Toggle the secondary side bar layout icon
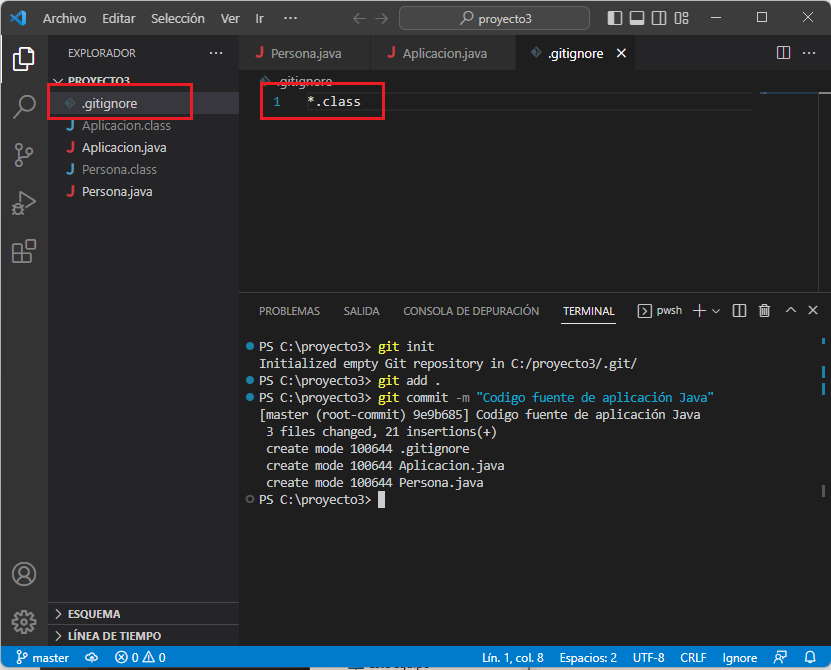The width and height of the screenshot is (831, 670). (x=659, y=18)
